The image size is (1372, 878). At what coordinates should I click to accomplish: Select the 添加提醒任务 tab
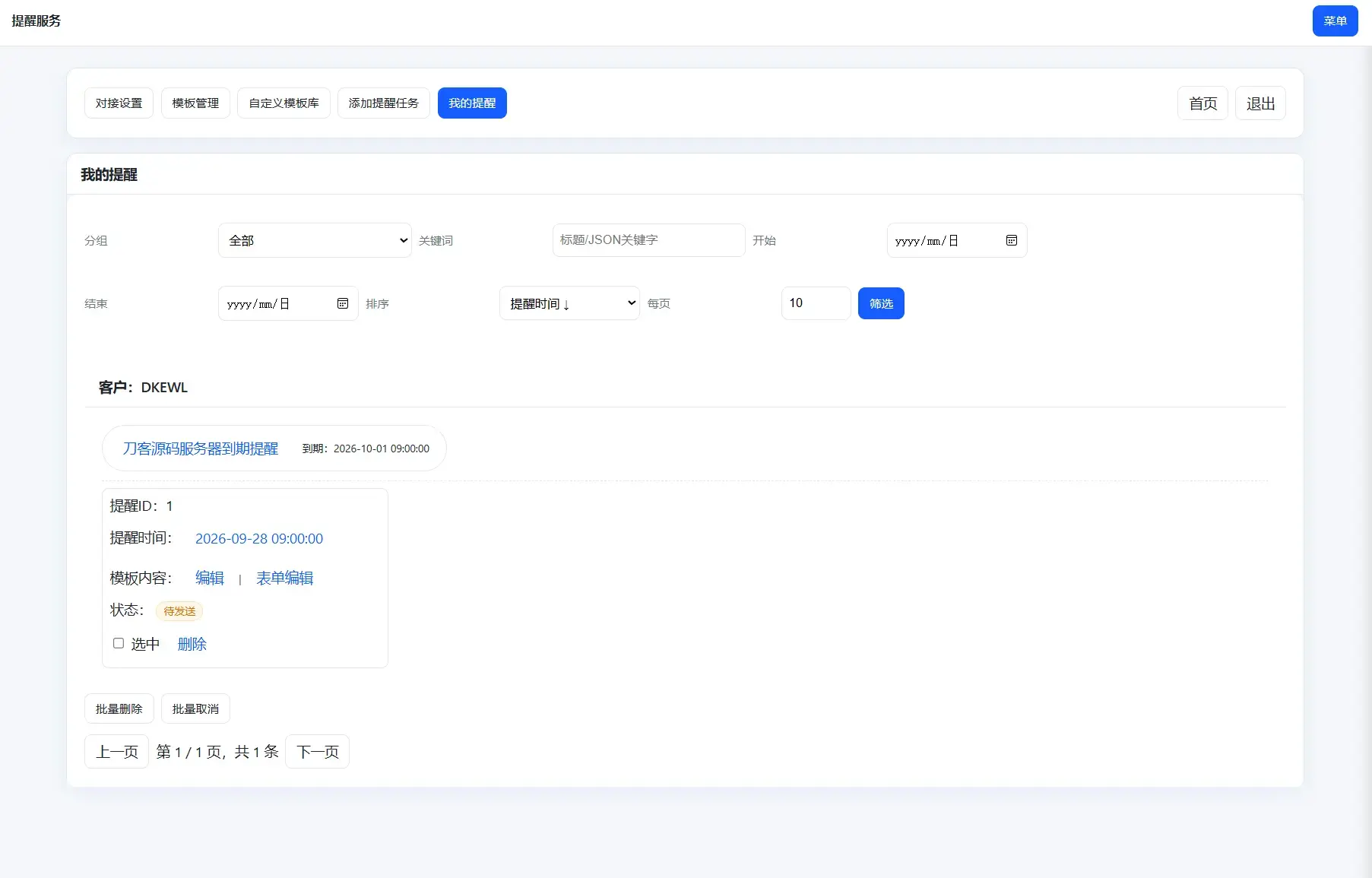tap(383, 103)
